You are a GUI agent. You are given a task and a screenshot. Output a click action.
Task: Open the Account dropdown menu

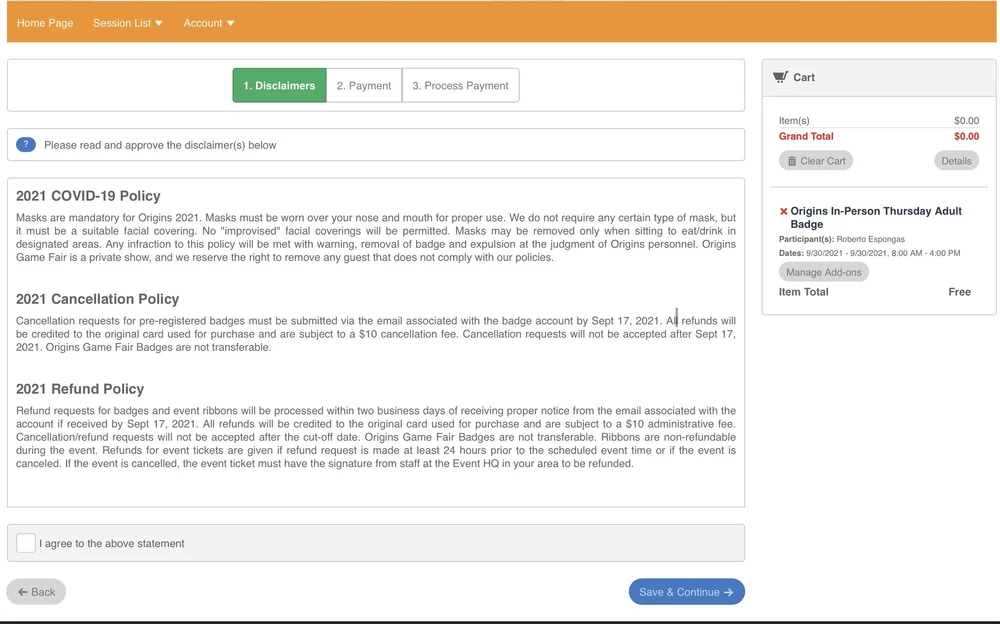click(x=209, y=23)
